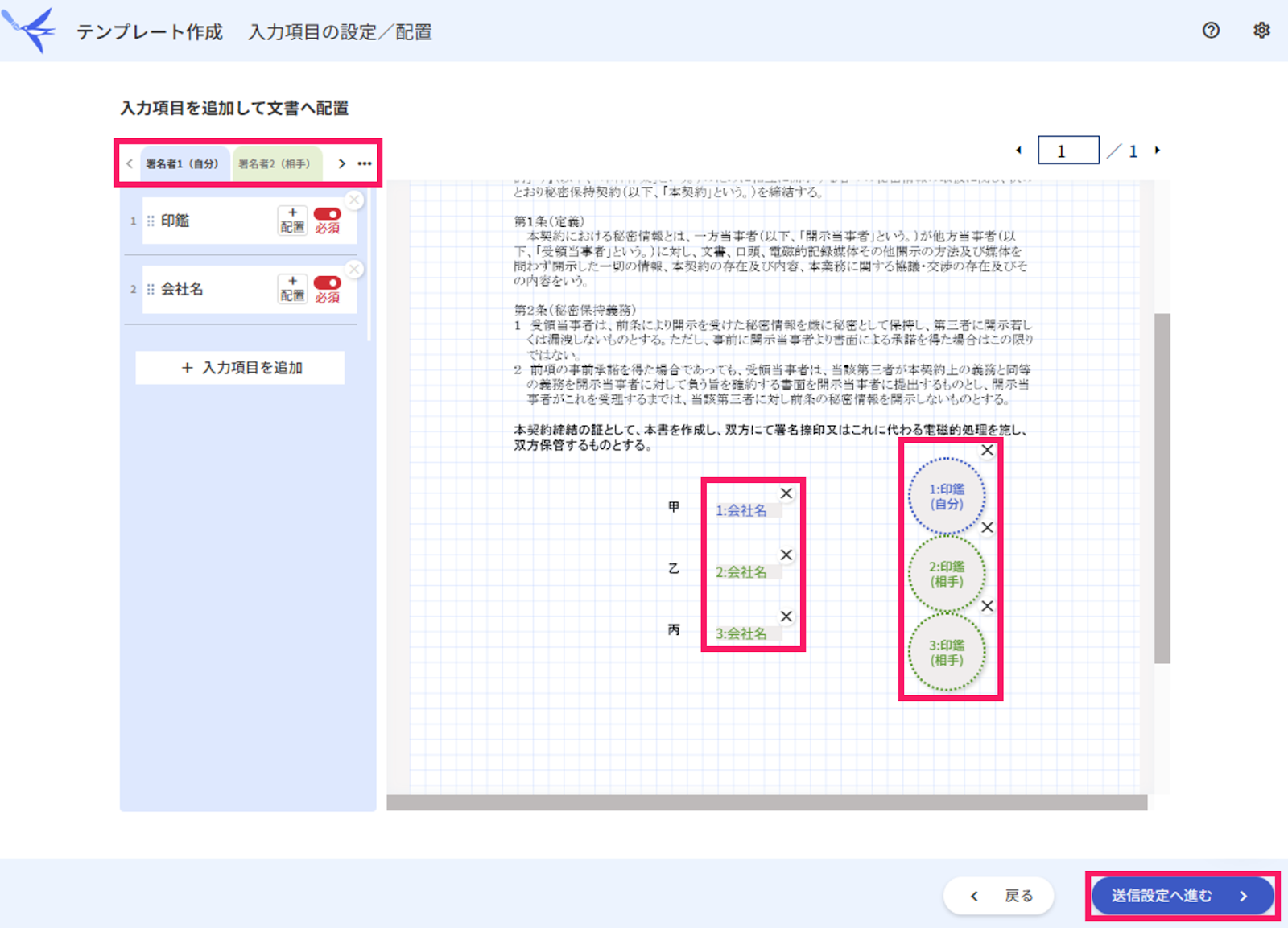The width and height of the screenshot is (1288, 928).
Task: Go to next page with right arrow
Action: 1158,151
